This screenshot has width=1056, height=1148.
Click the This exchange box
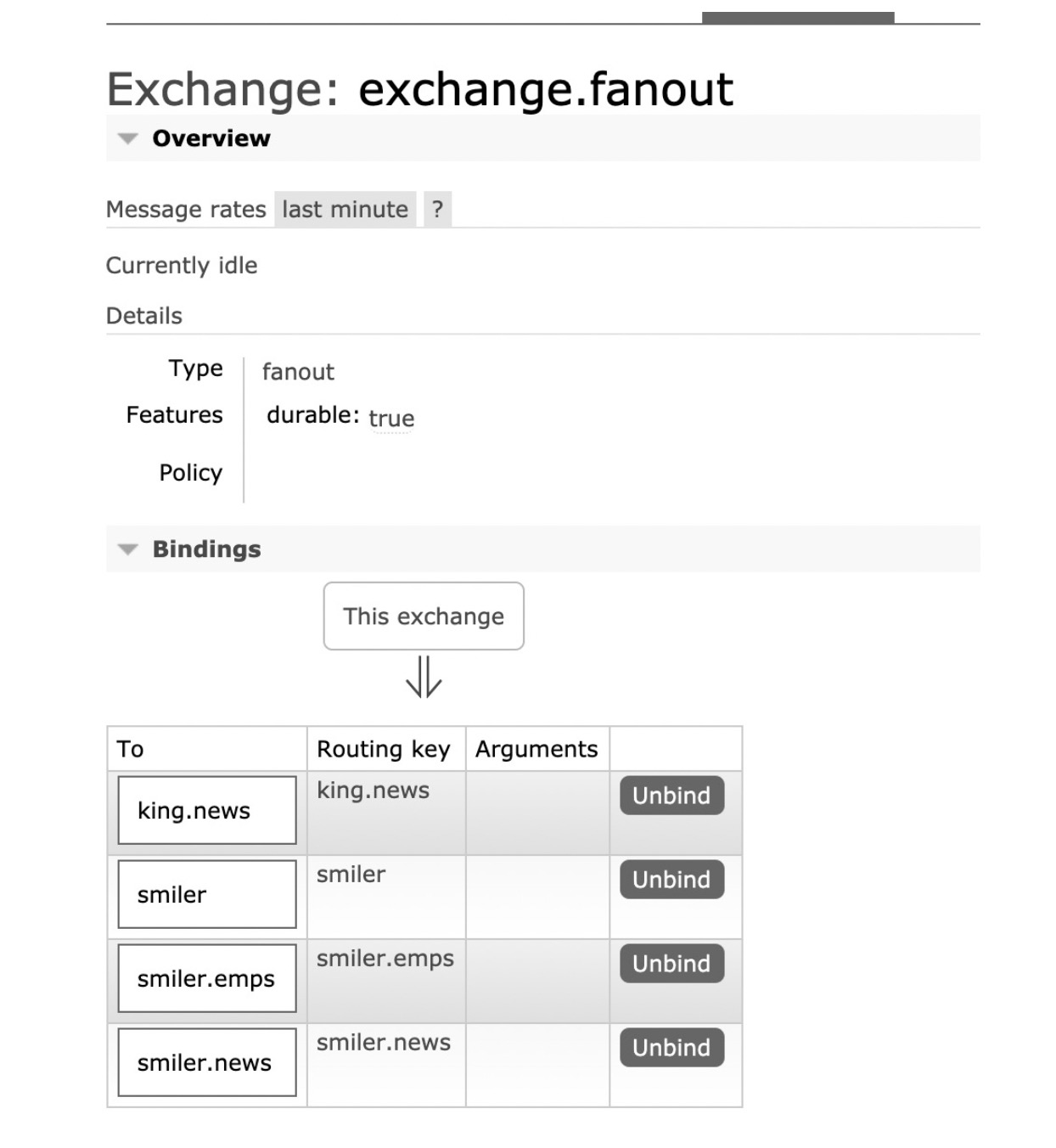[x=424, y=616]
